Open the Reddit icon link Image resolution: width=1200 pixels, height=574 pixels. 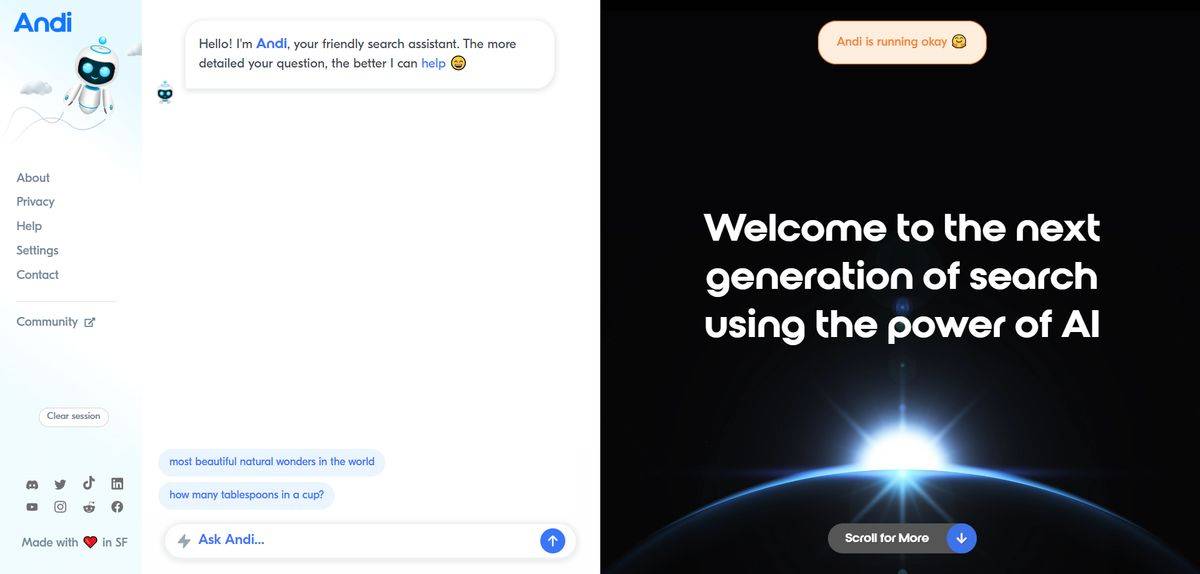click(x=89, y=507)
